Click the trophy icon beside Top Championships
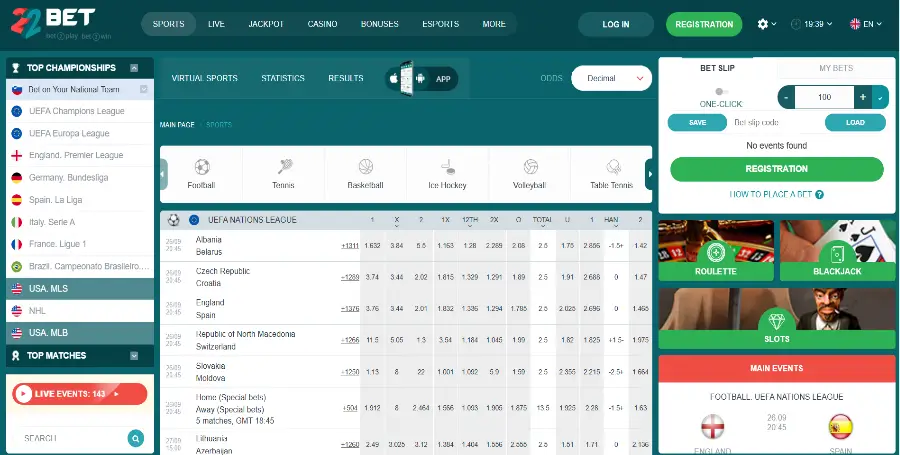This screenshot has height=455, width=900. 15,68
